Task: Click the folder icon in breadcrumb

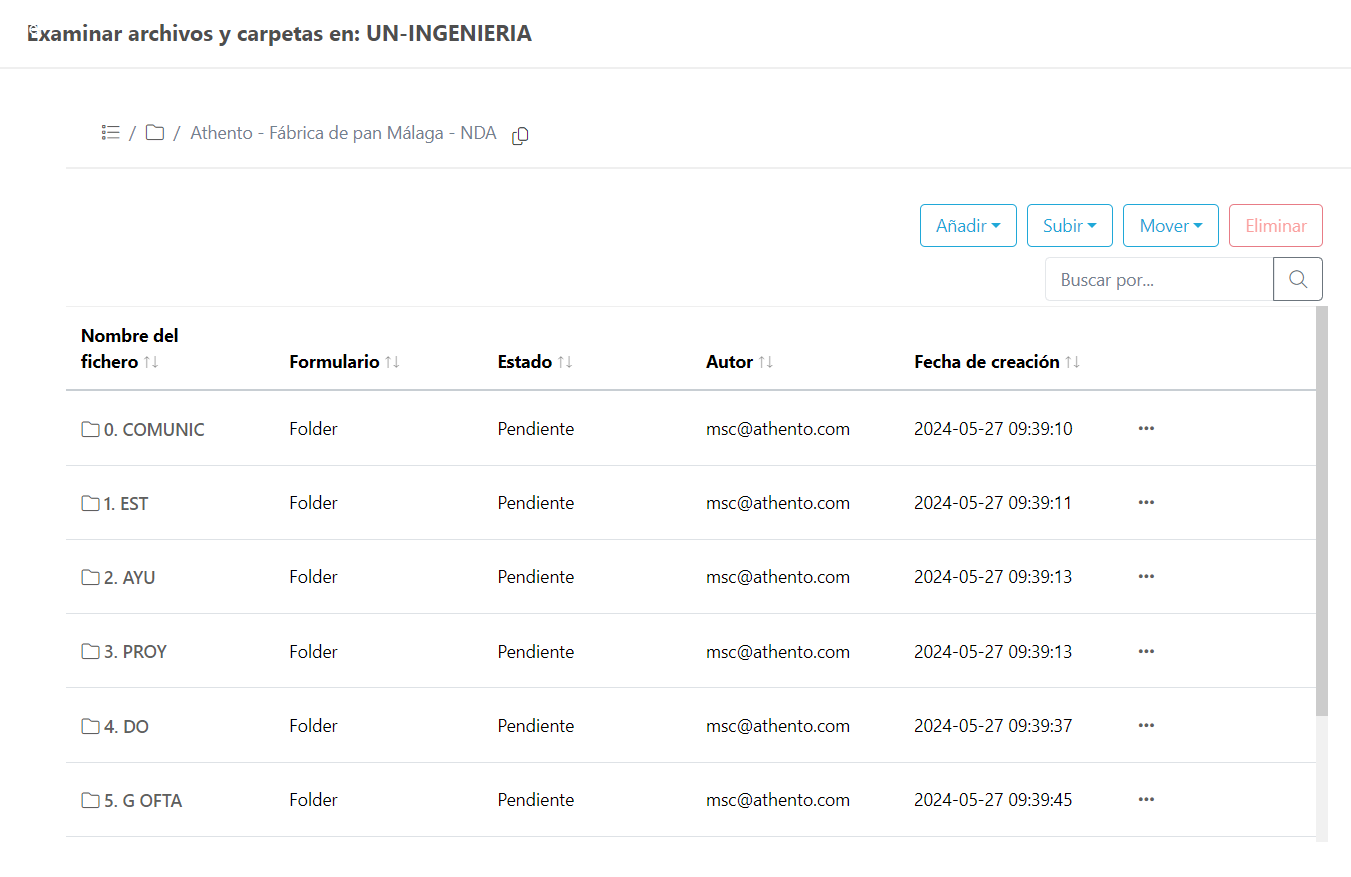Action: tap(155, 133)
